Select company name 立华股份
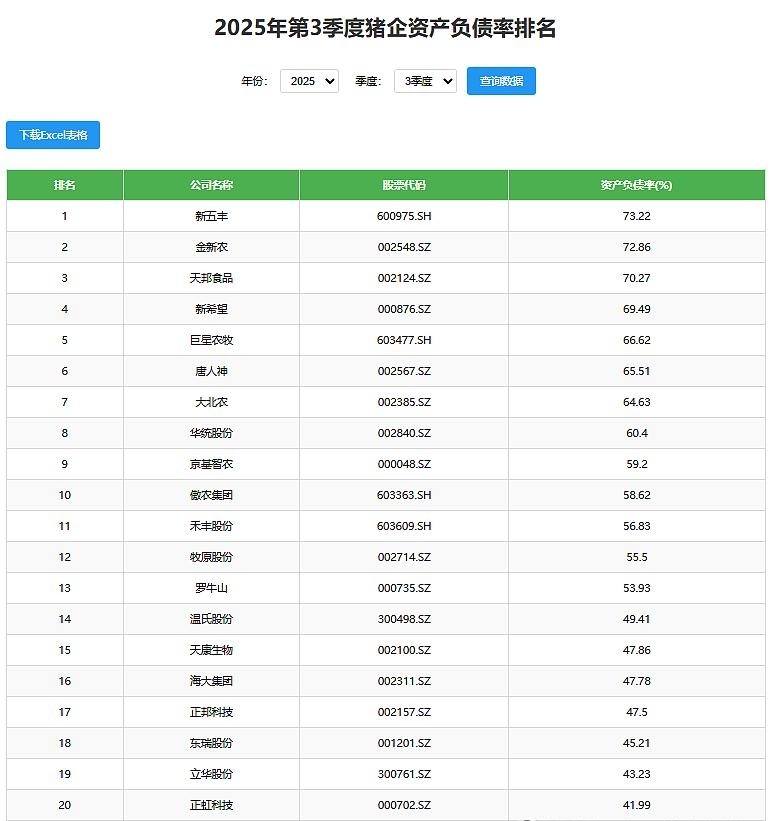Screen dimensions: 771x821 pyautogui.click(x=211, y=774)
